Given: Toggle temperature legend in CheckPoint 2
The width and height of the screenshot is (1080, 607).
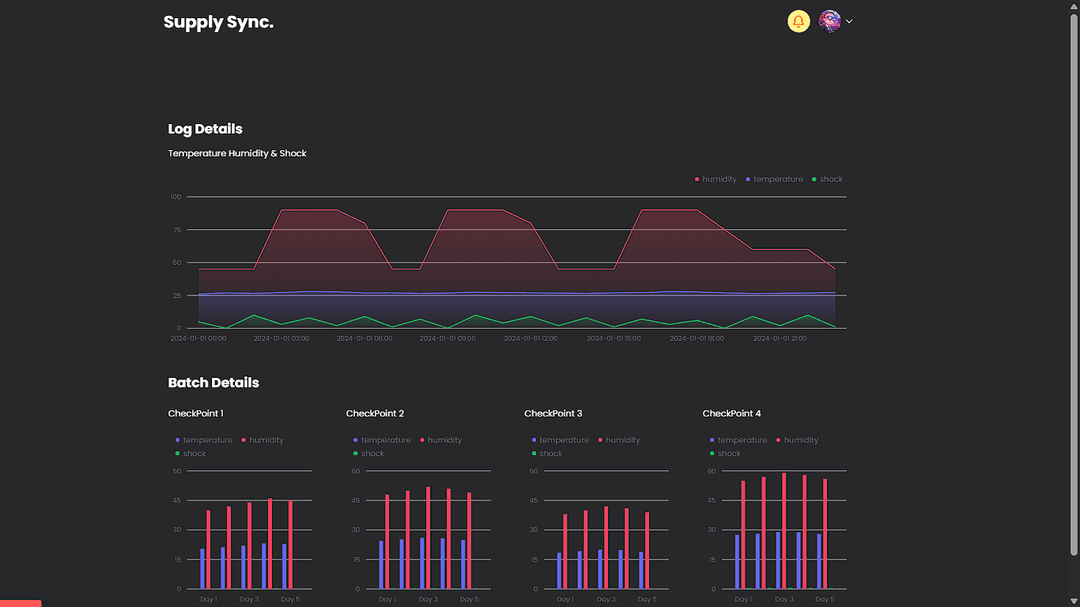Looking at the screenshot, I should (382, 440).
